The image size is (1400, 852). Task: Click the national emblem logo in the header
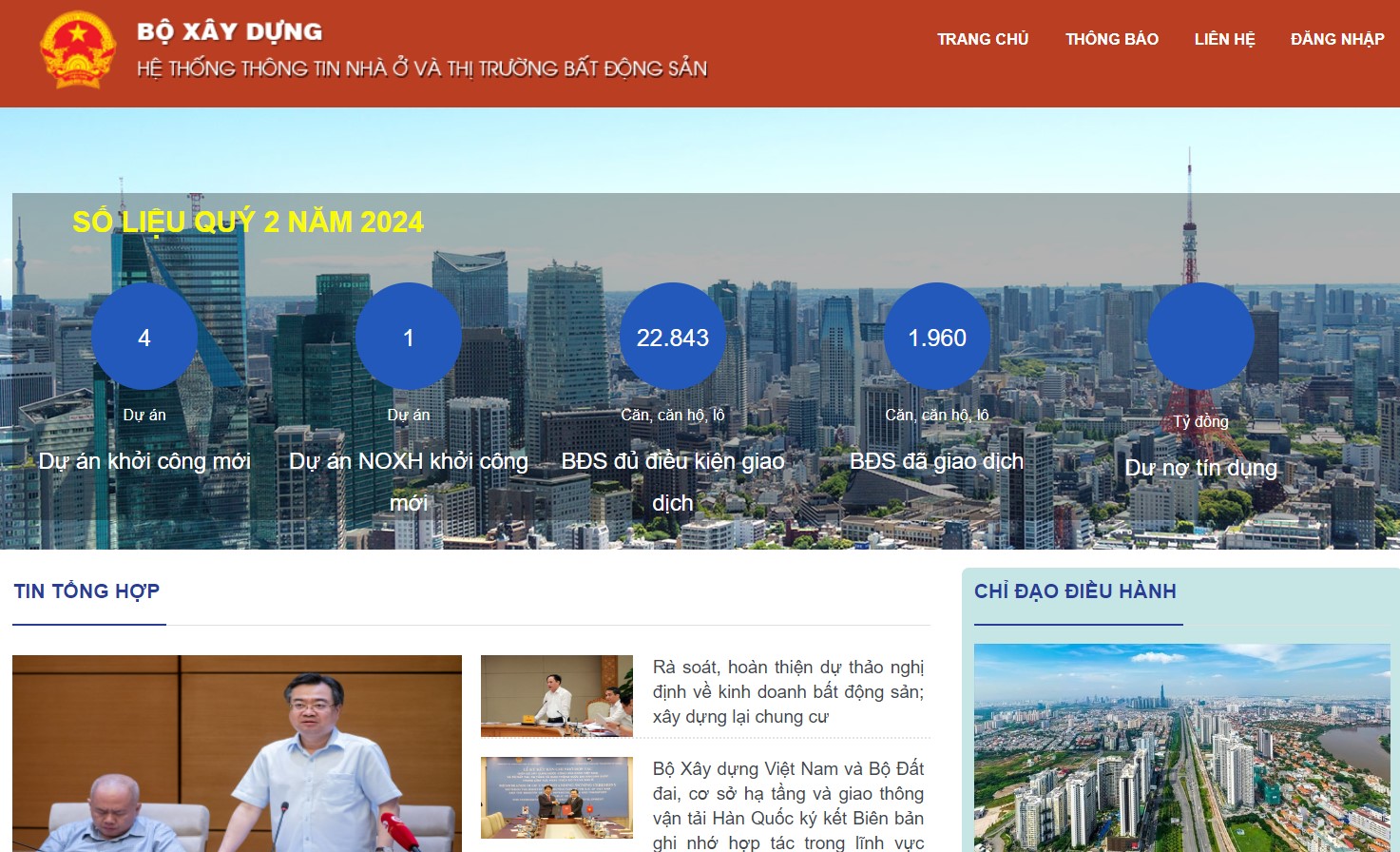pos(78,50)
